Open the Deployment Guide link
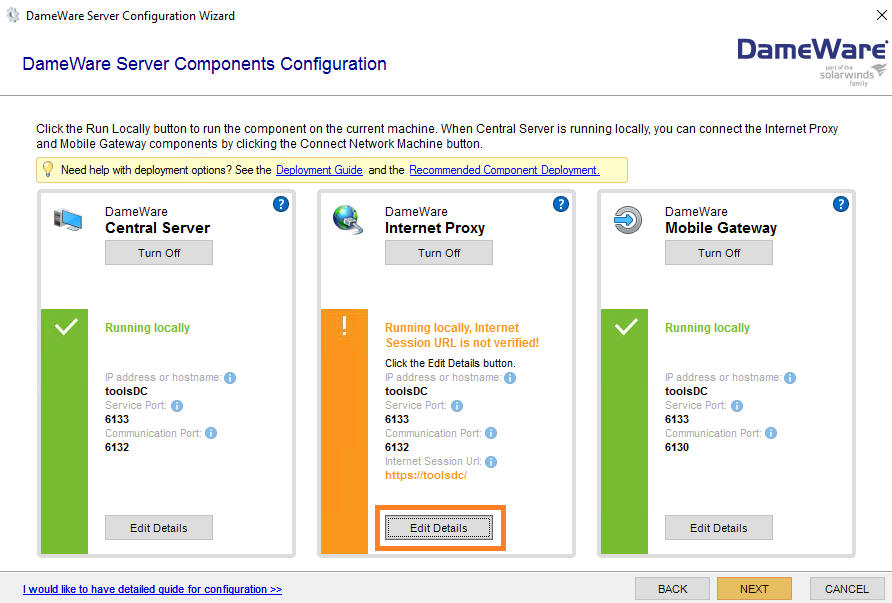Viewport: 892px width, 603px height. click(318, 170)
